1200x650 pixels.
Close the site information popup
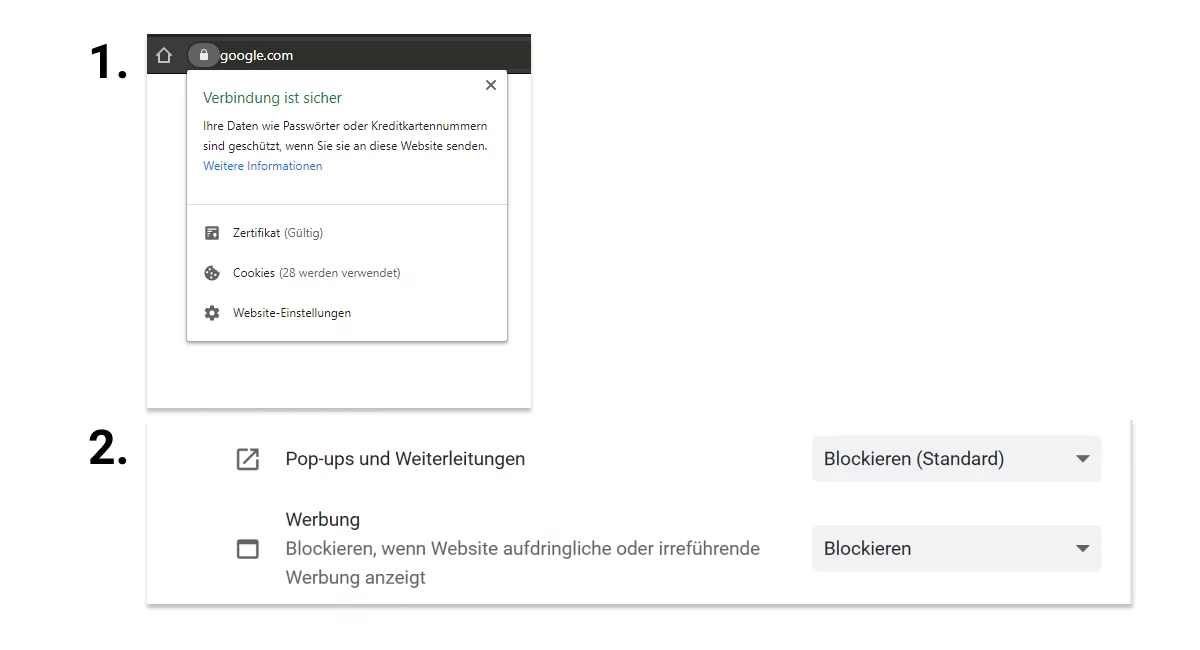(x=490, y=85)
